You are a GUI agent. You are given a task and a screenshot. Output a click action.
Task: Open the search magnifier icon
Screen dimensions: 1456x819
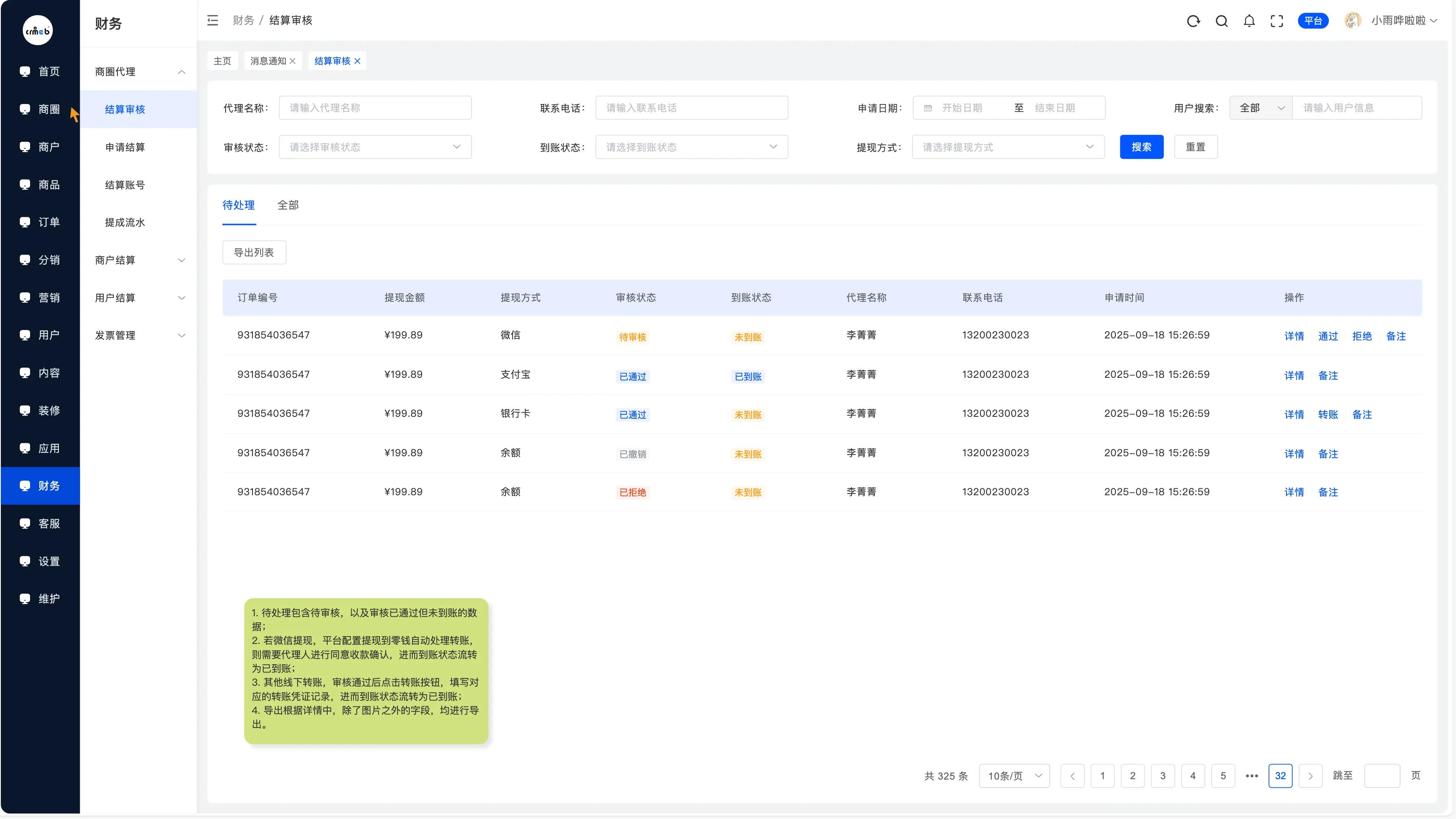1221,21
